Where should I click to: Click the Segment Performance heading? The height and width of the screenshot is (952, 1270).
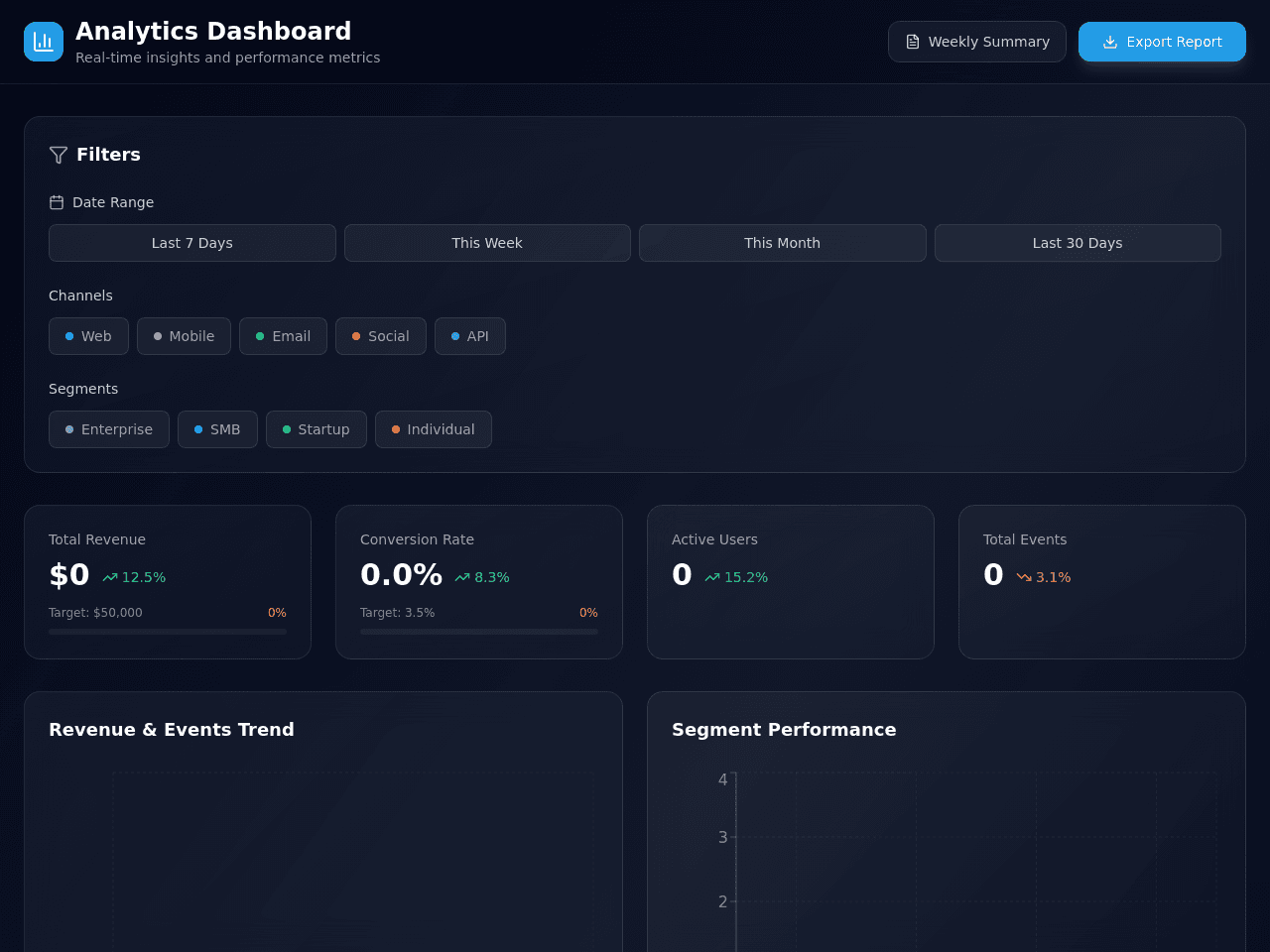point(784,730)
